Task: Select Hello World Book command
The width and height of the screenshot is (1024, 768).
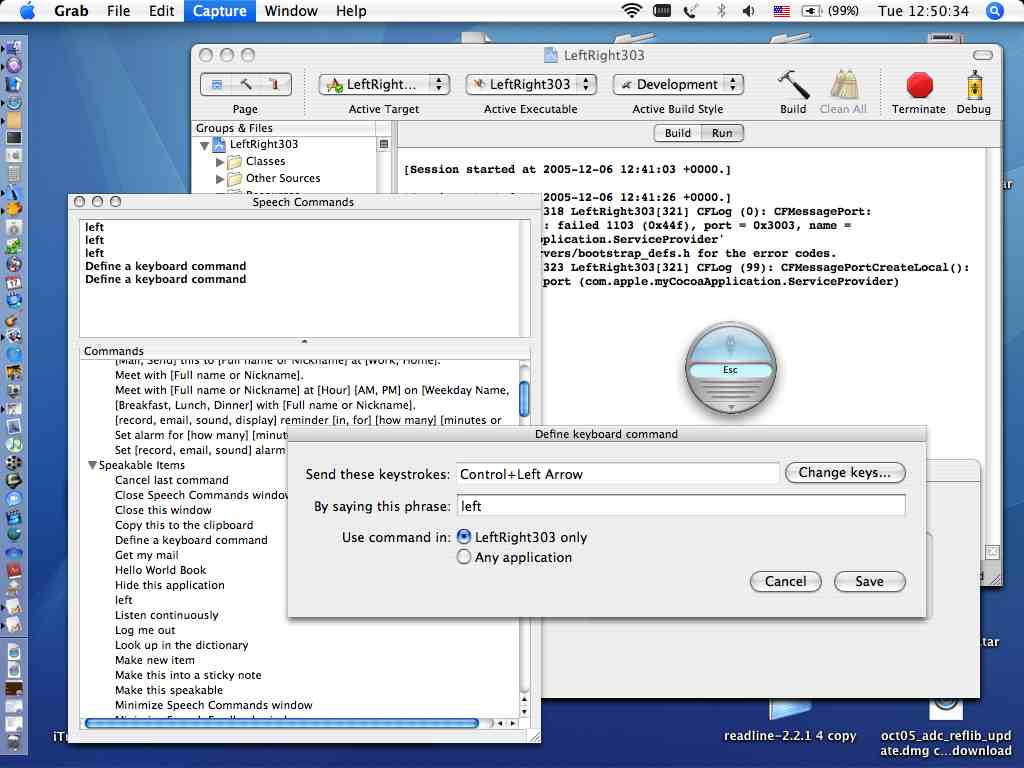Action: click(160, 570)
